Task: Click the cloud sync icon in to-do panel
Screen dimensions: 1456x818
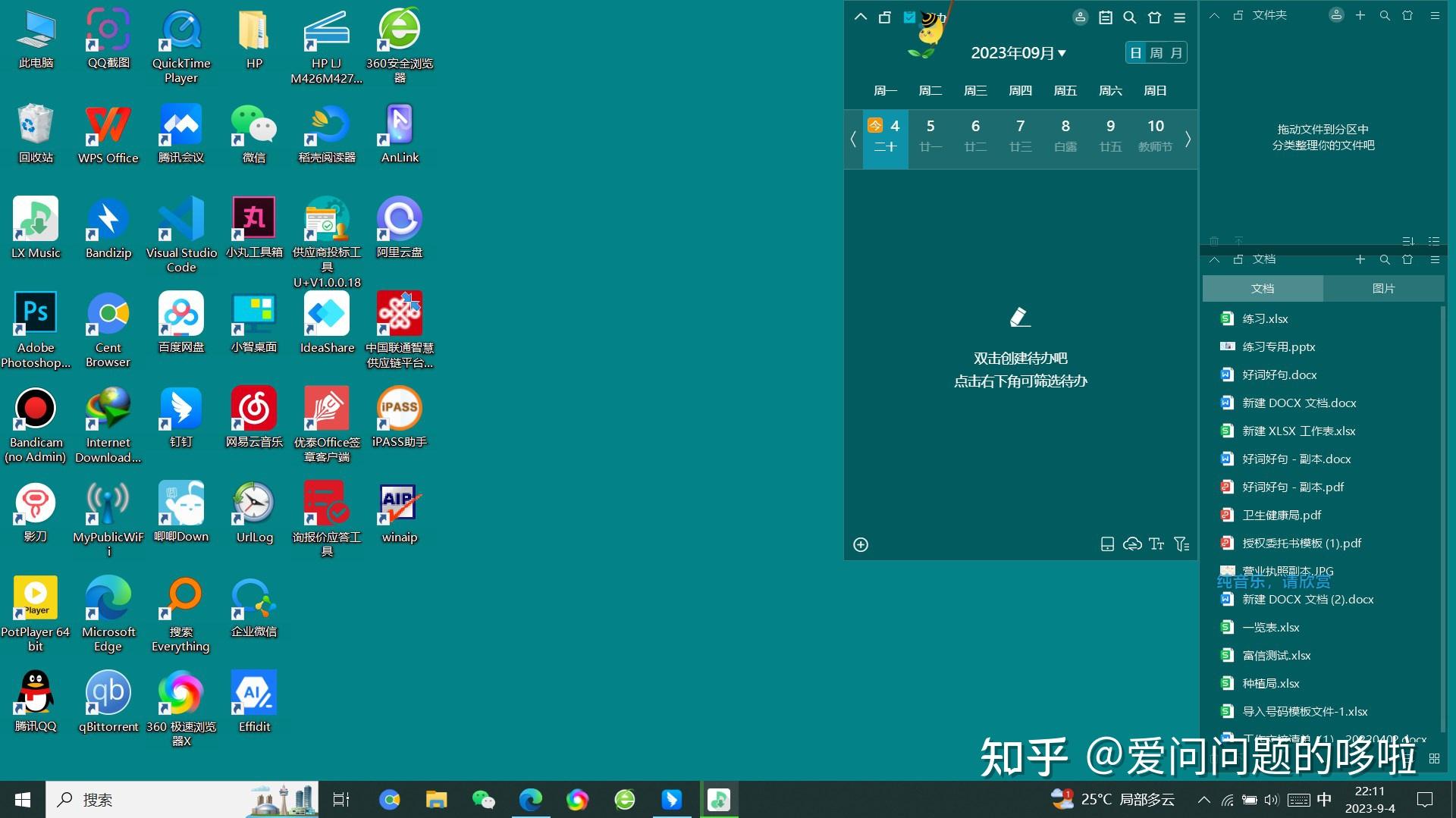Action: 1131,544
